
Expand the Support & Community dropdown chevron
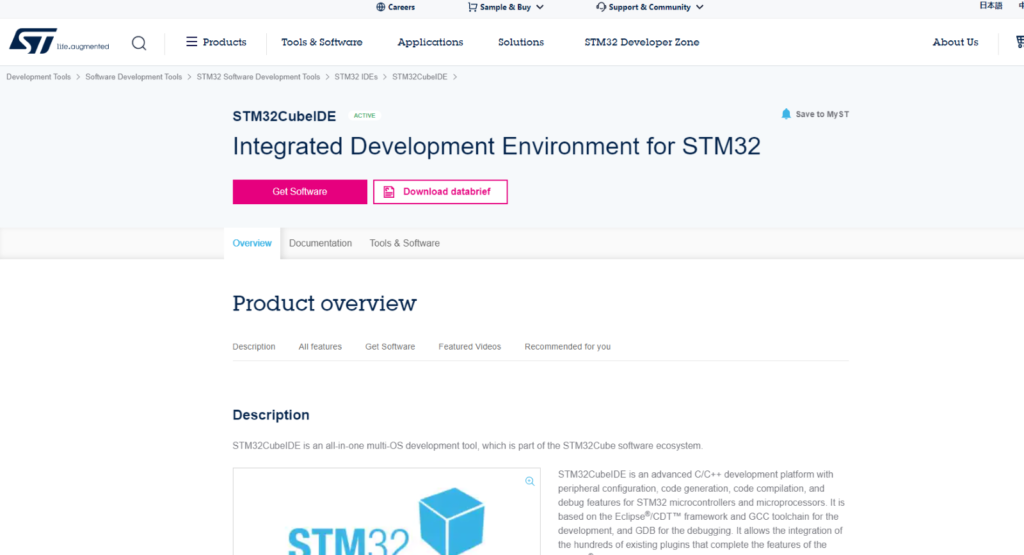pos(699,7)
